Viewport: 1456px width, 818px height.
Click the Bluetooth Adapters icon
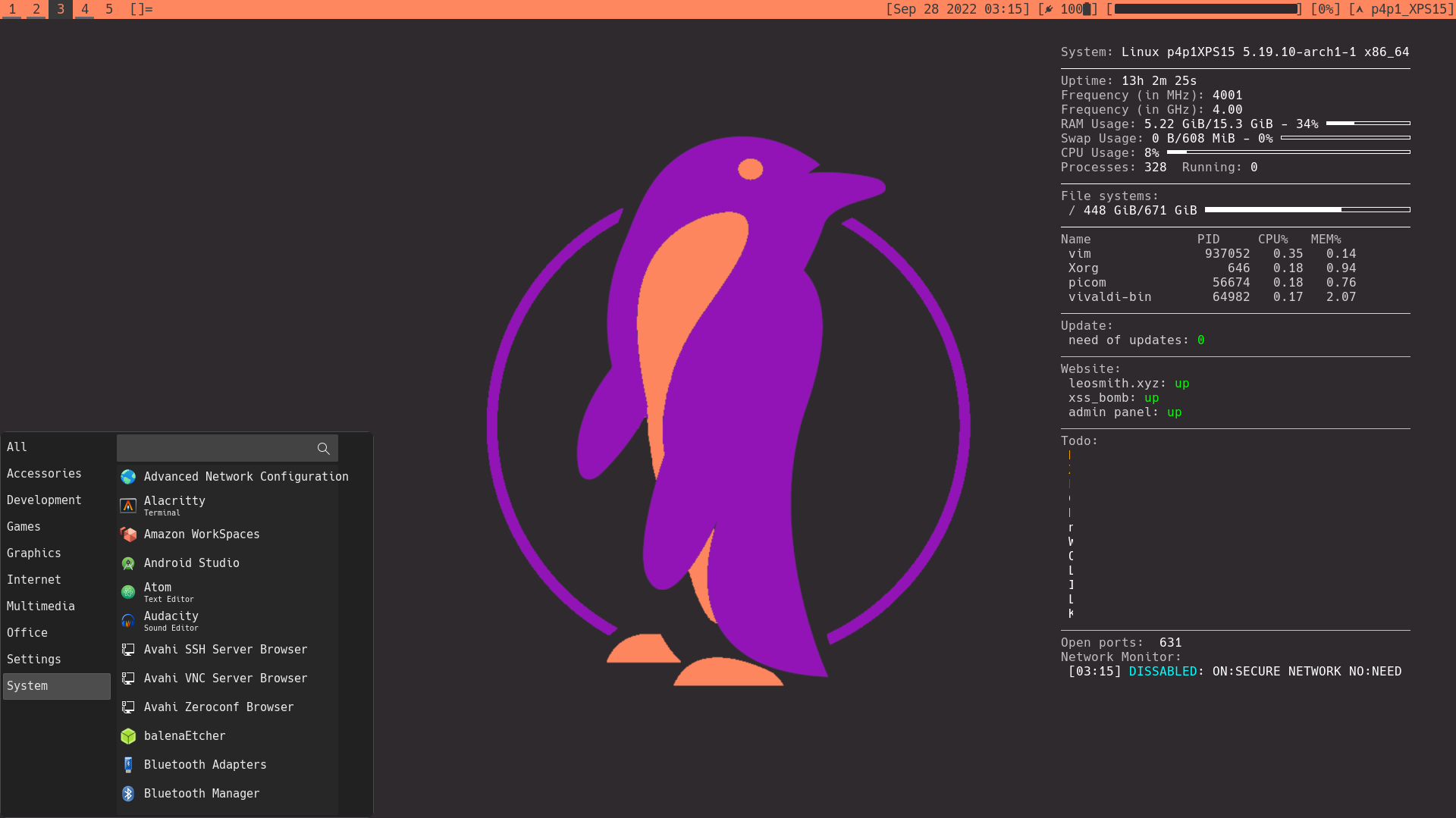(x=128, y=765)
